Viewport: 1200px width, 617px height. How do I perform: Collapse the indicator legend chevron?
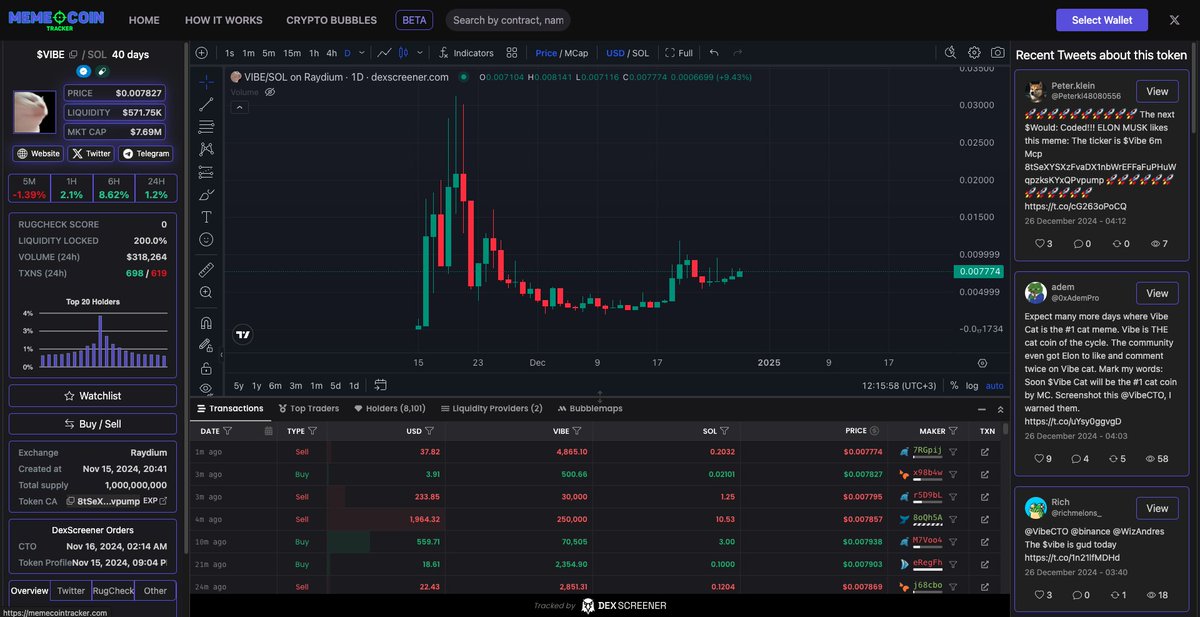pyautogui.click(x=240, y=107)
